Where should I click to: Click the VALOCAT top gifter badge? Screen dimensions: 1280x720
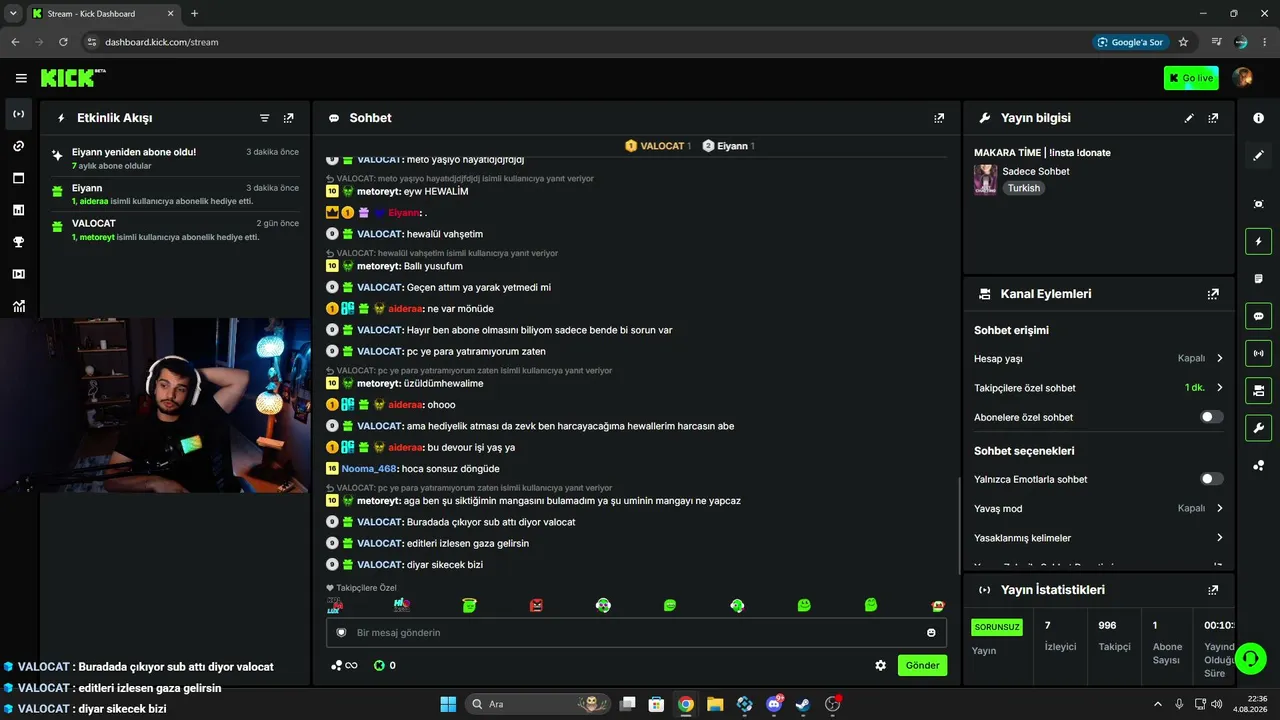[x=658, y=146]
